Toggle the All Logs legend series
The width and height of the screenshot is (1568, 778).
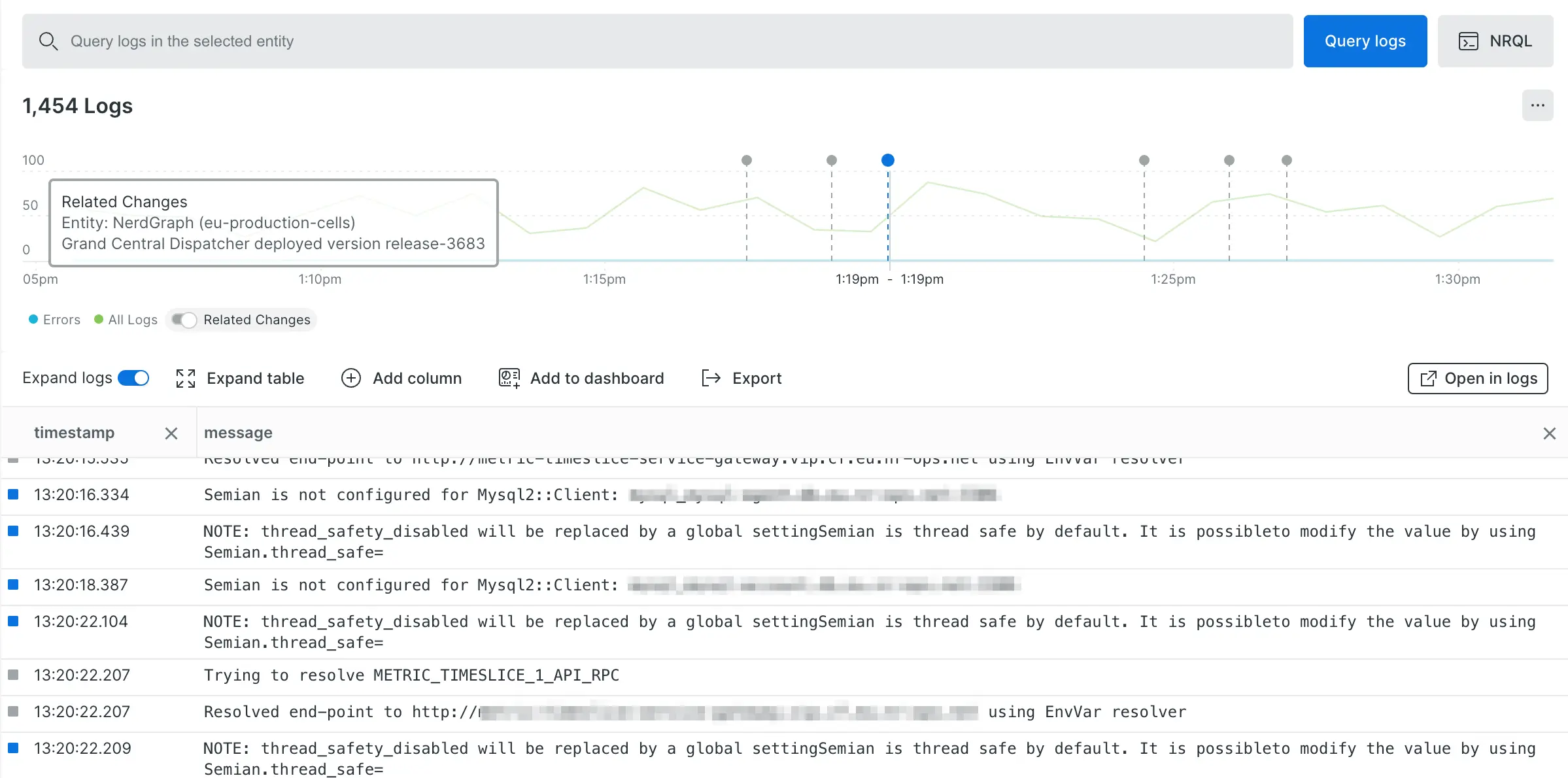pyautogui.click(x=126, y=320)
